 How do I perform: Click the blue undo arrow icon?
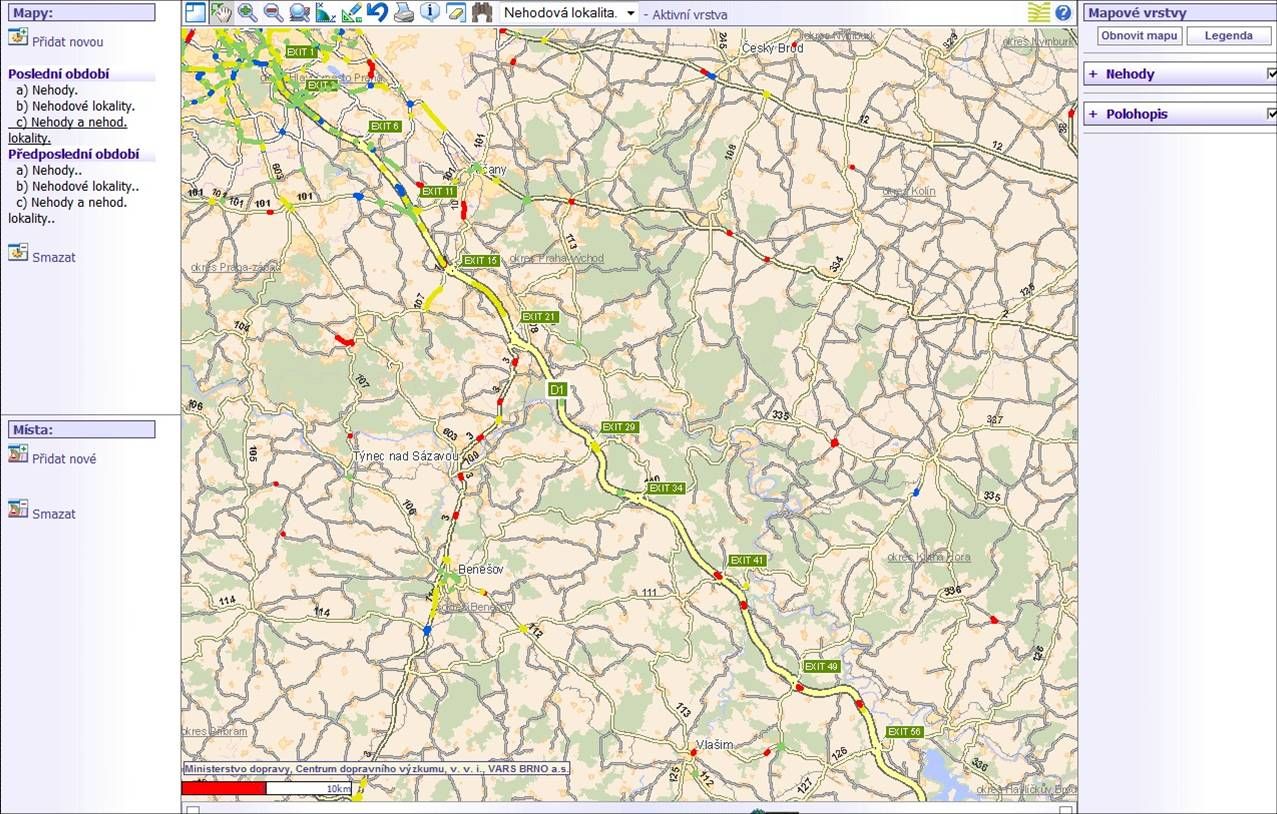coord(377,13)
